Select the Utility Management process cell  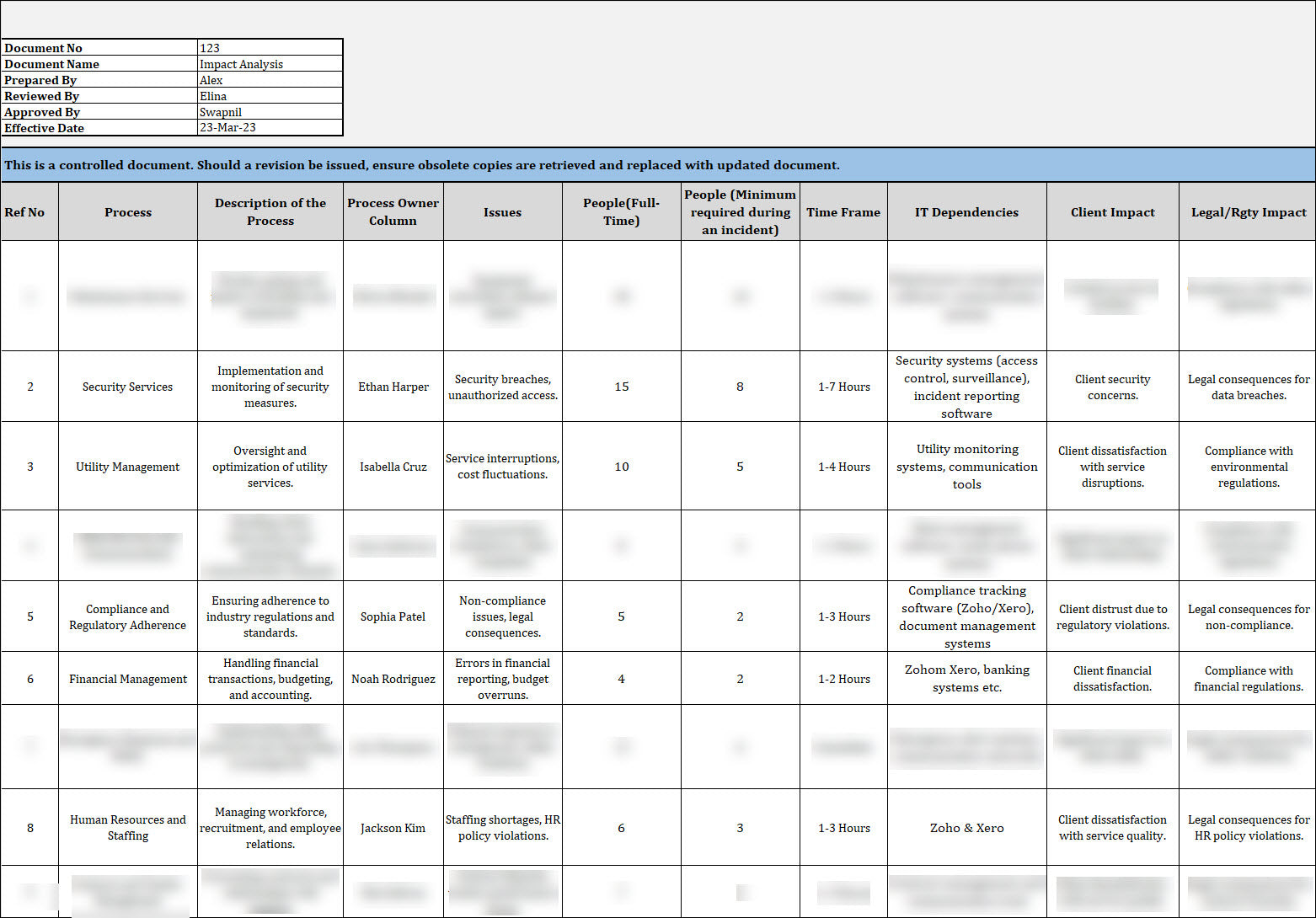click(127, 467)
